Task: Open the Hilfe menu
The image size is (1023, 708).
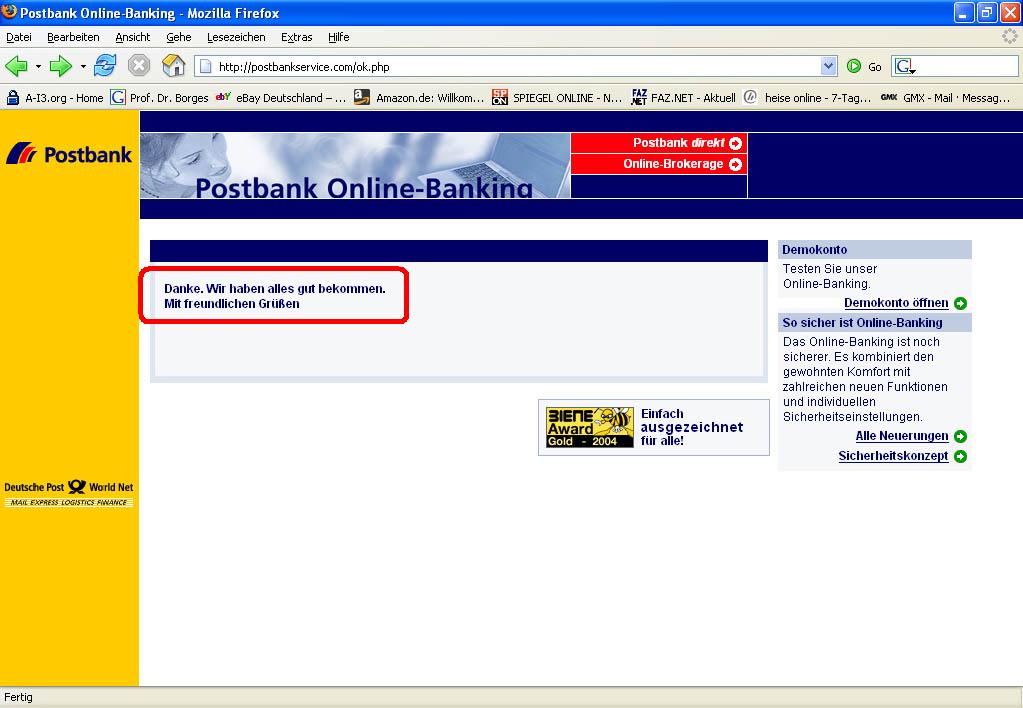Action: [x=339, y=37]
